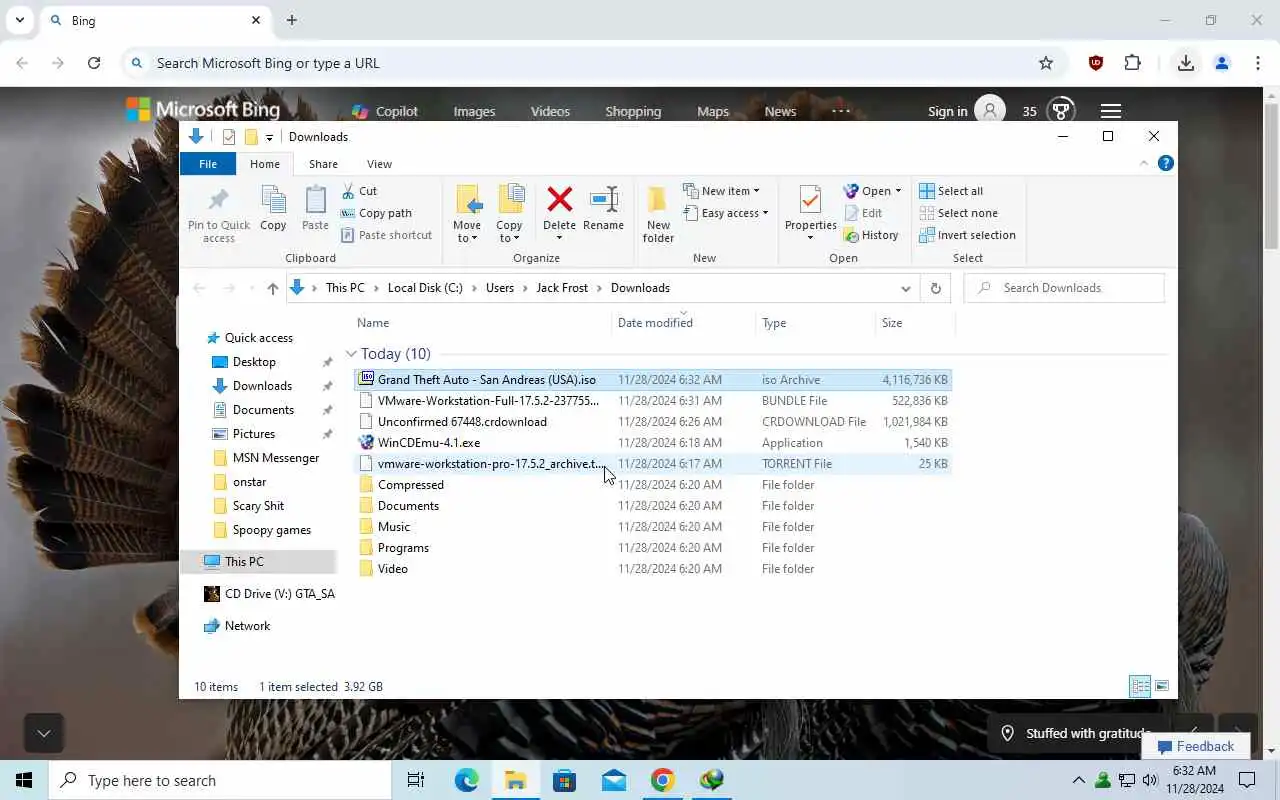The image size is (1280, 800).
Task: Select Unconfirmed 67448.crdownload file
Action: tap(652, 422)
